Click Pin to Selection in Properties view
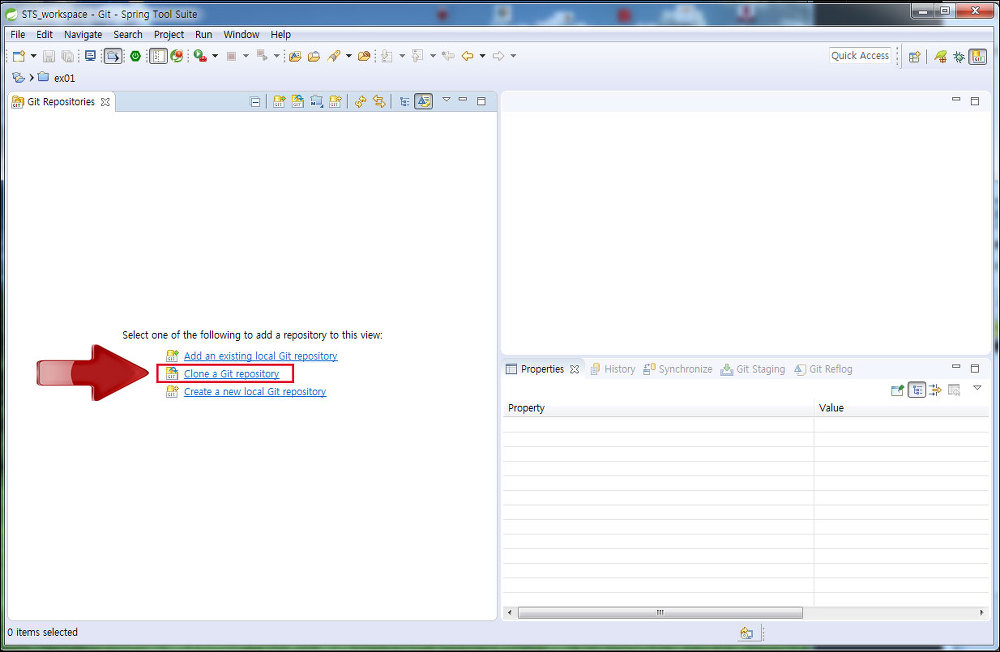Viewport: 1000px width, 652px height. click(x=897, y=390)
